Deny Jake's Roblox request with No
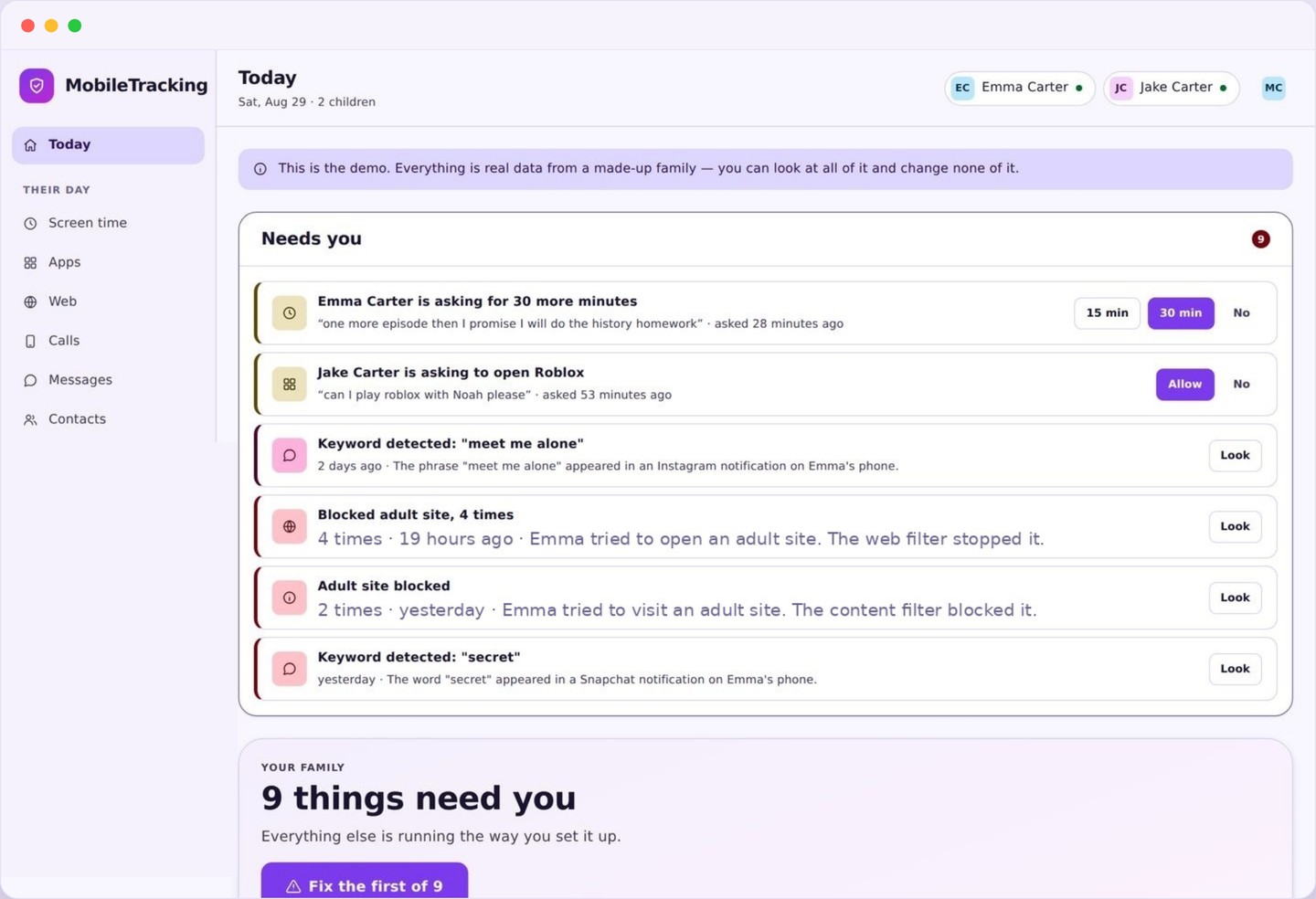 [1241, 385]
